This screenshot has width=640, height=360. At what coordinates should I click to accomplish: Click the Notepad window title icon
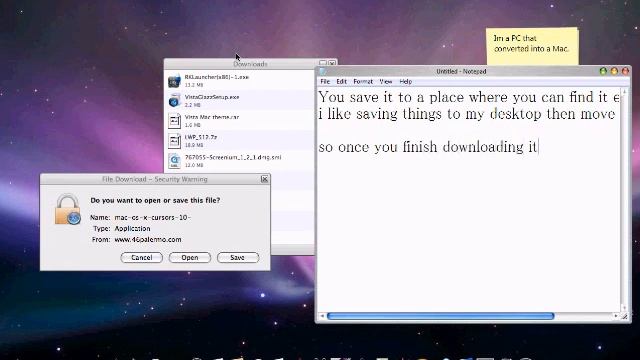pyautogui.click(x=322, y=71)
